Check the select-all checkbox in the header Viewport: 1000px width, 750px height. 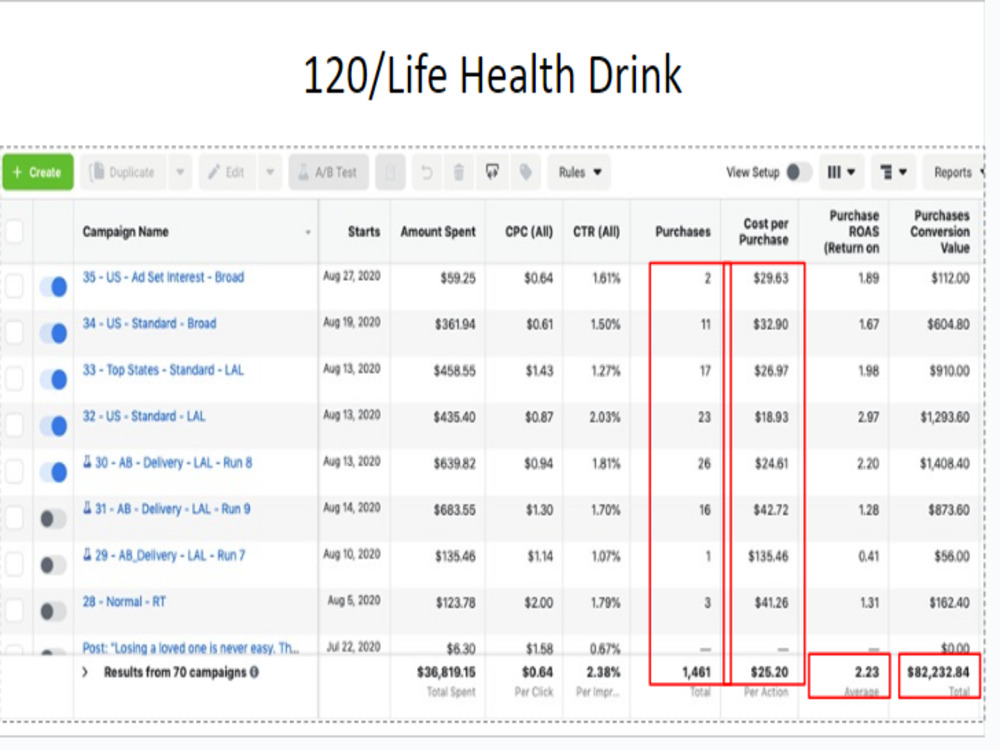coord(15,230)
